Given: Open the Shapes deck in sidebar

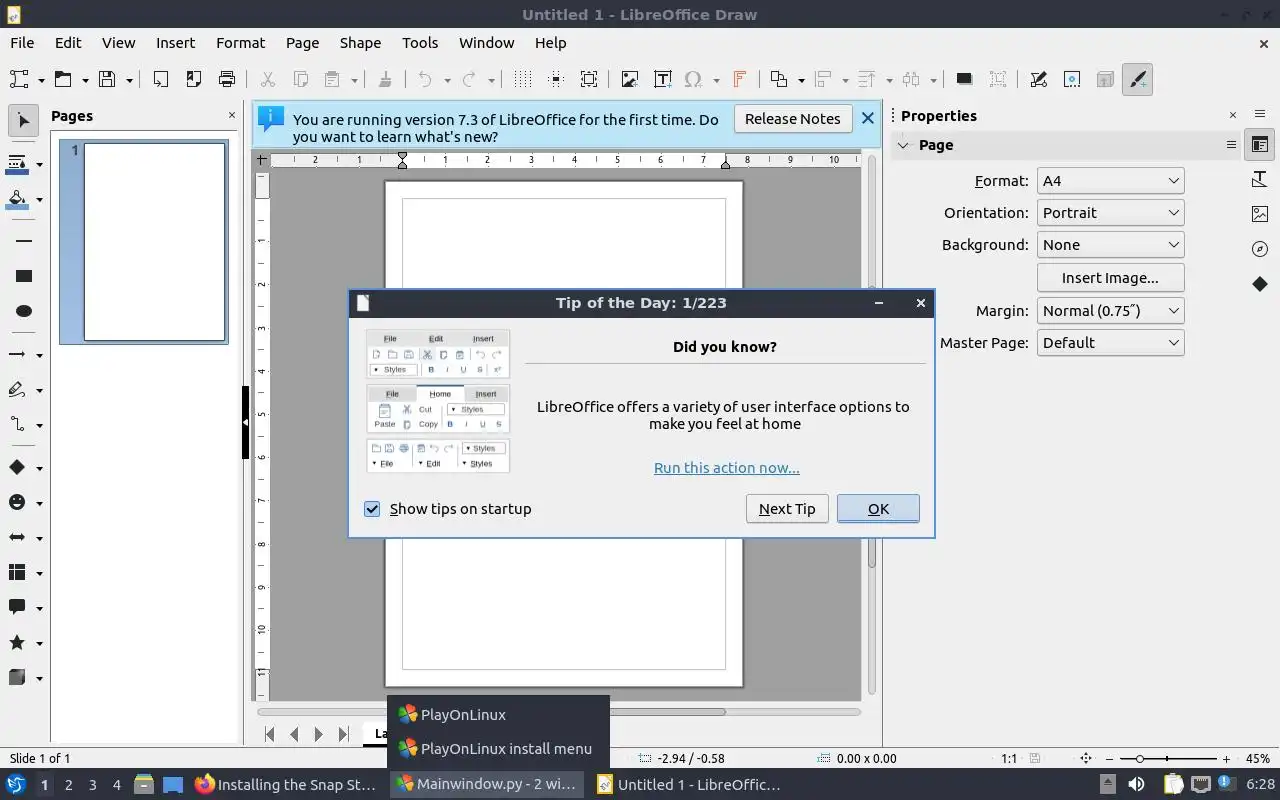Looking at the screenshot, I should pyautogui.click(x=1260, y=284).
